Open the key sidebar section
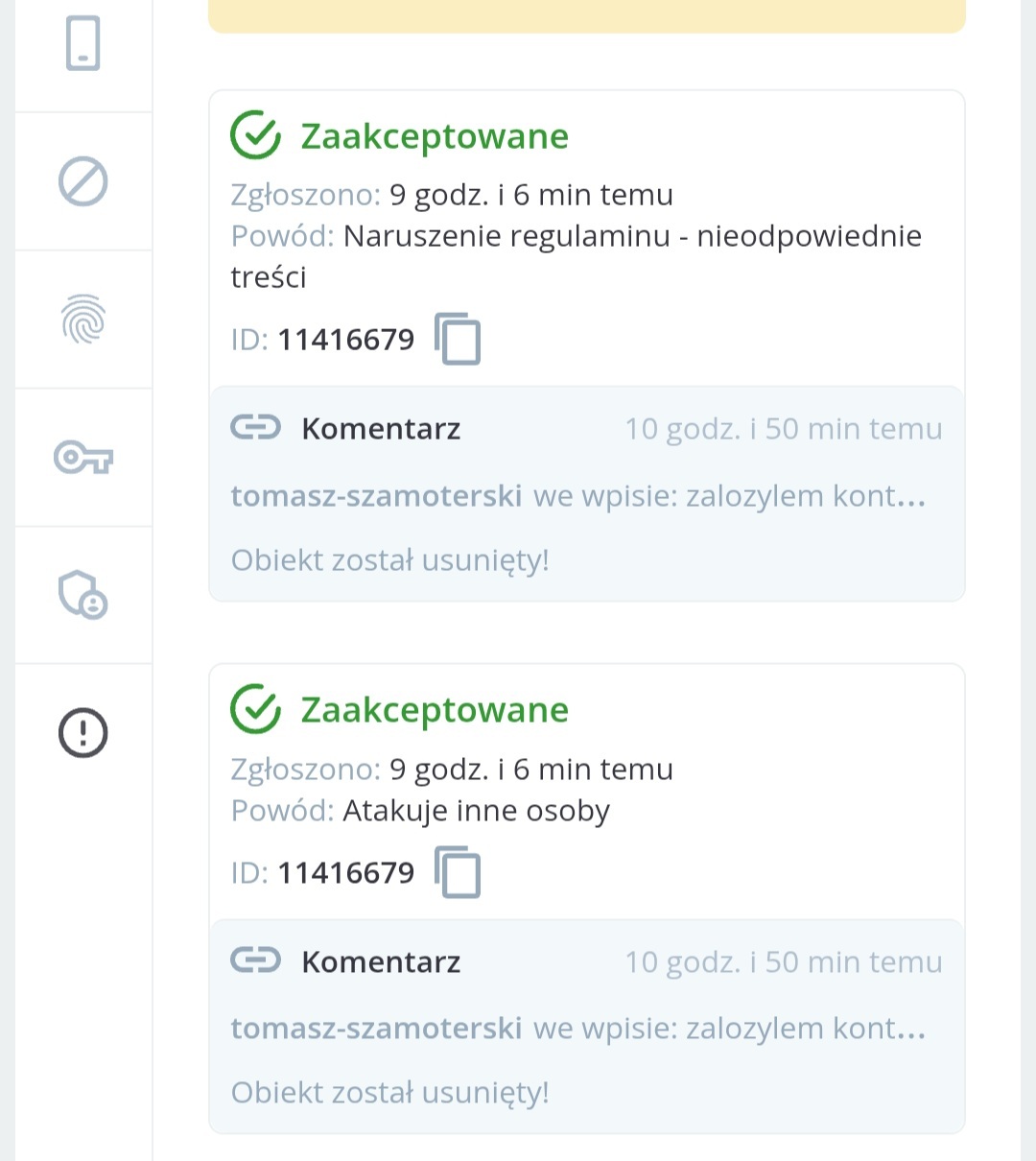 point(82,458)
